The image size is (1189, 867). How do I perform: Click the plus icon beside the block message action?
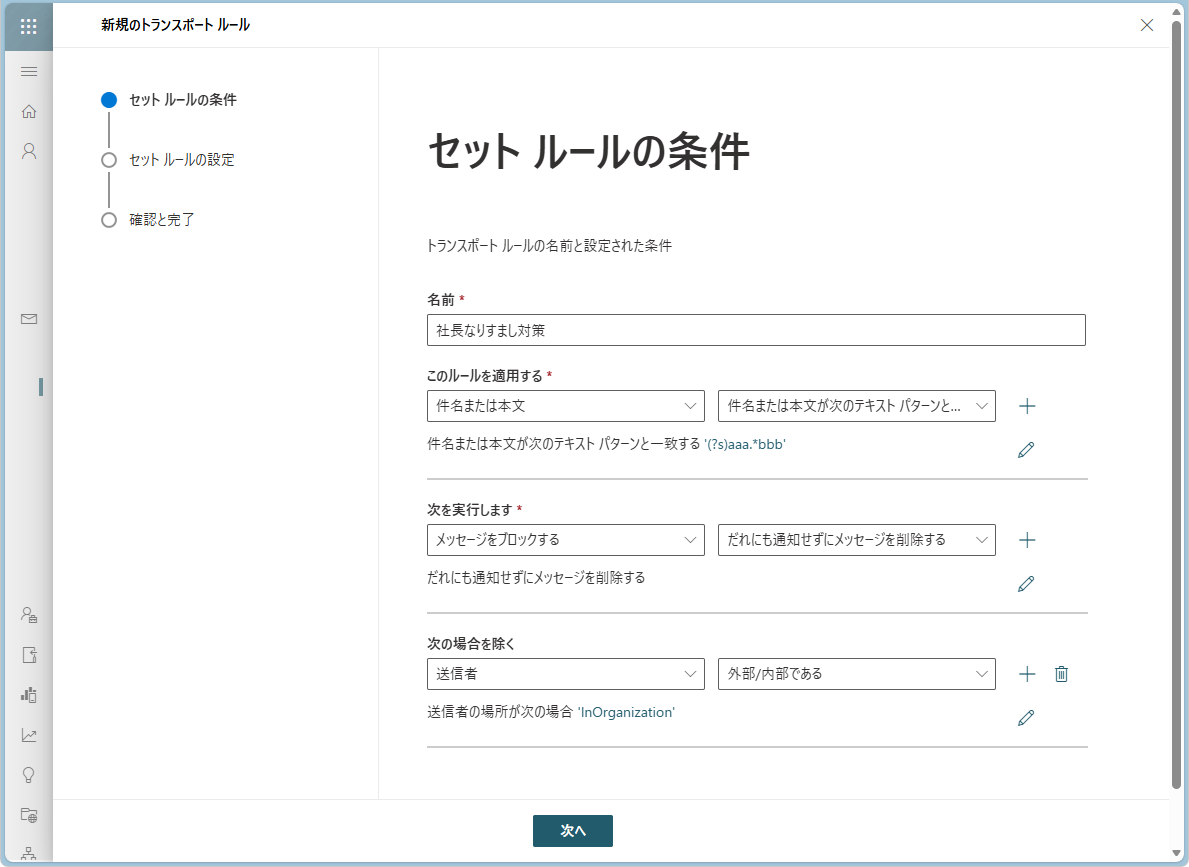pyautogui.click(x=1026, y=540)
